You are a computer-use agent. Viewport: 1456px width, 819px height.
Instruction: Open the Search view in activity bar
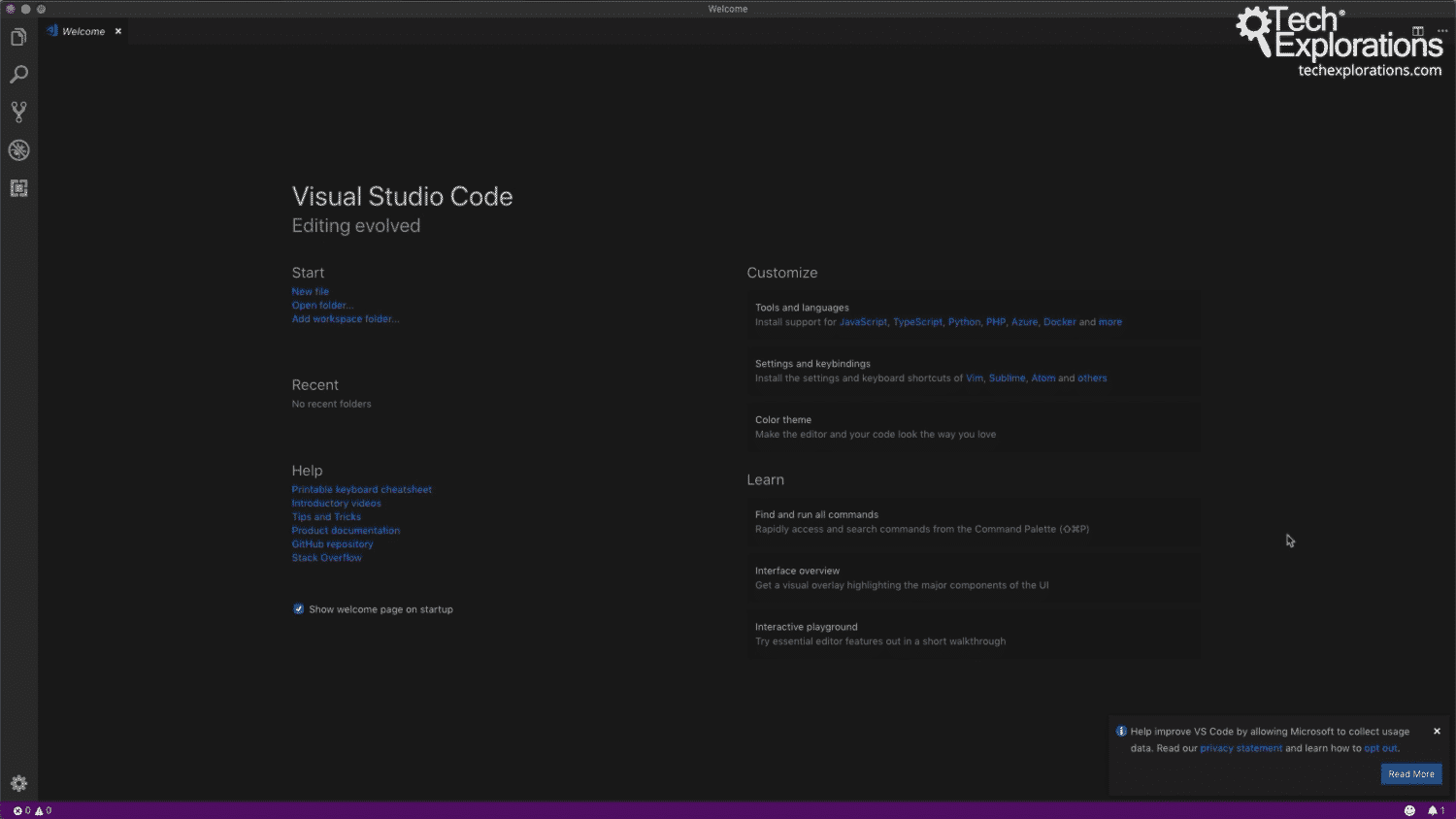18,75
